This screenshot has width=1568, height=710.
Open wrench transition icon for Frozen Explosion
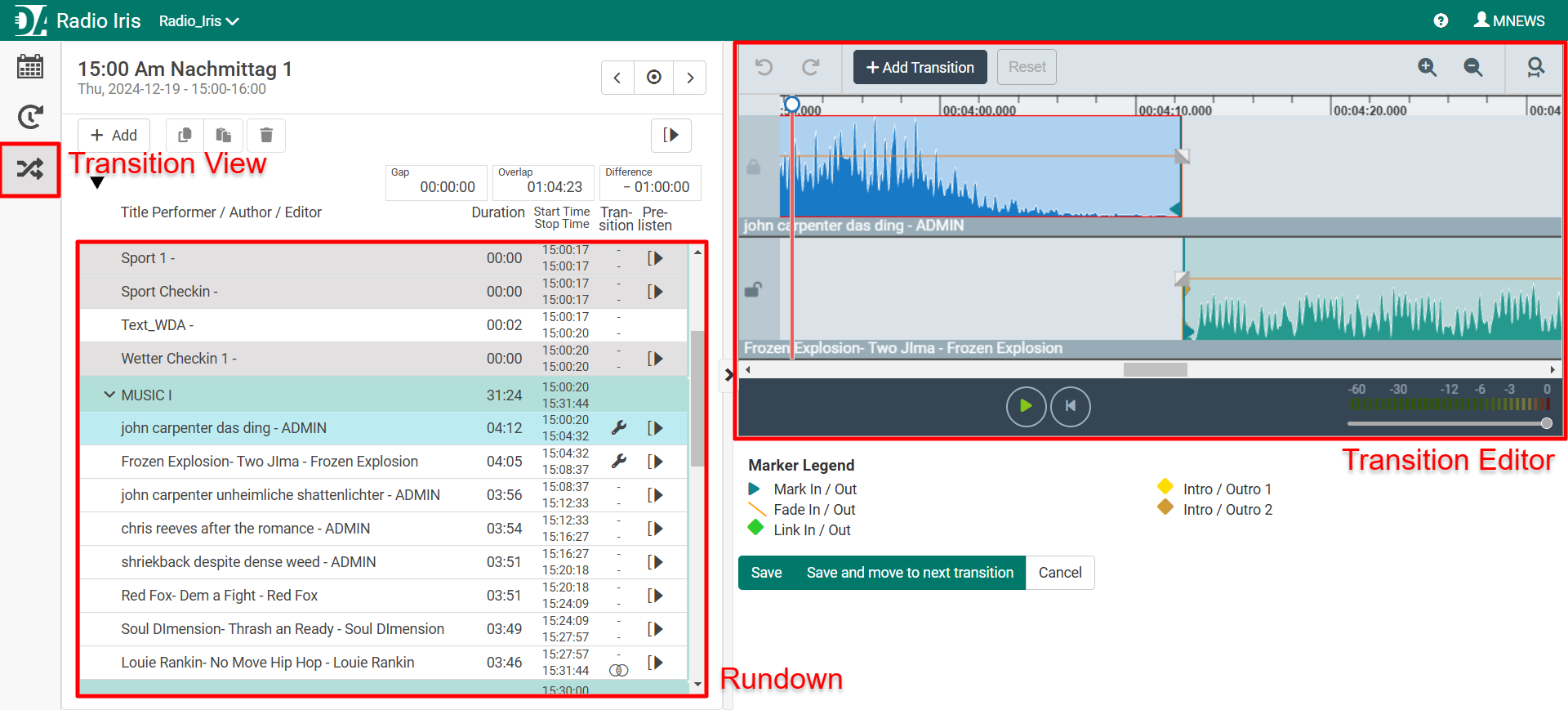[x=619, y=462]
